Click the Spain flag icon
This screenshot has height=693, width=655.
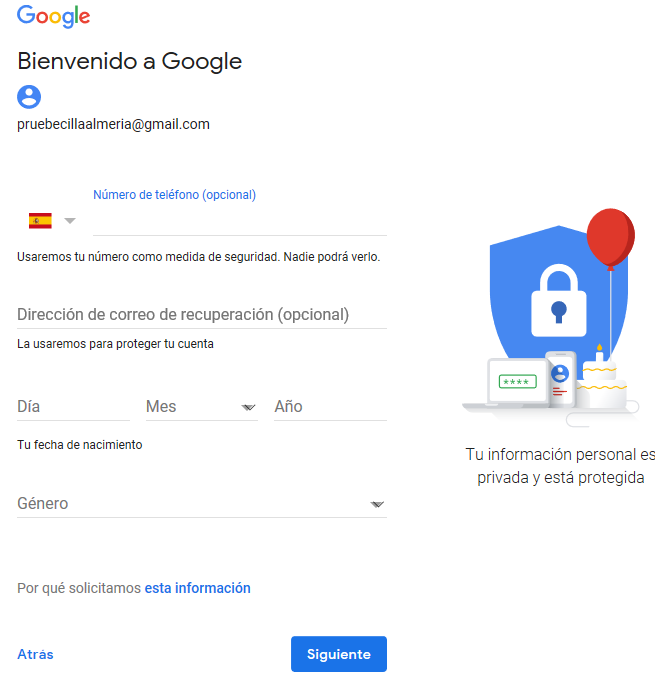pyautogui.click(x=40, y=220)
